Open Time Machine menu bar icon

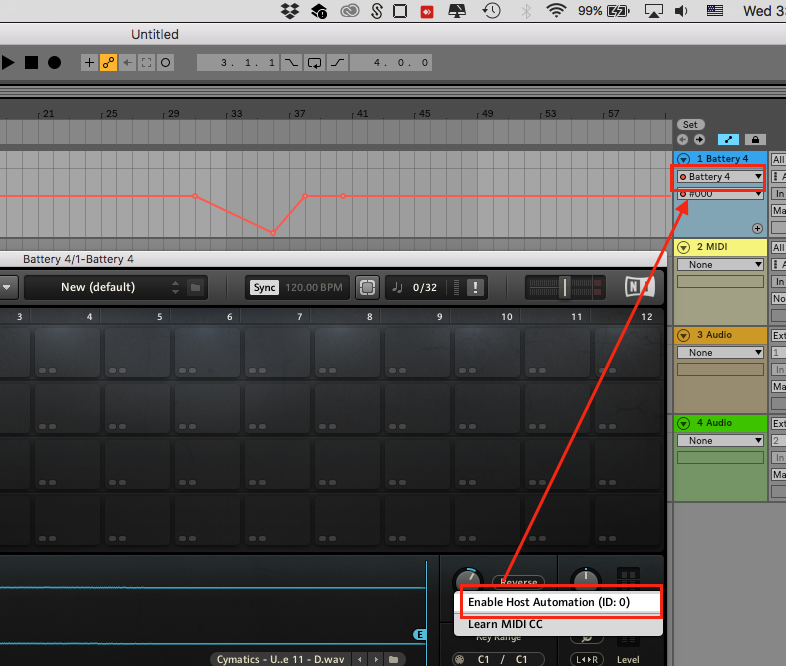point(492,11)
